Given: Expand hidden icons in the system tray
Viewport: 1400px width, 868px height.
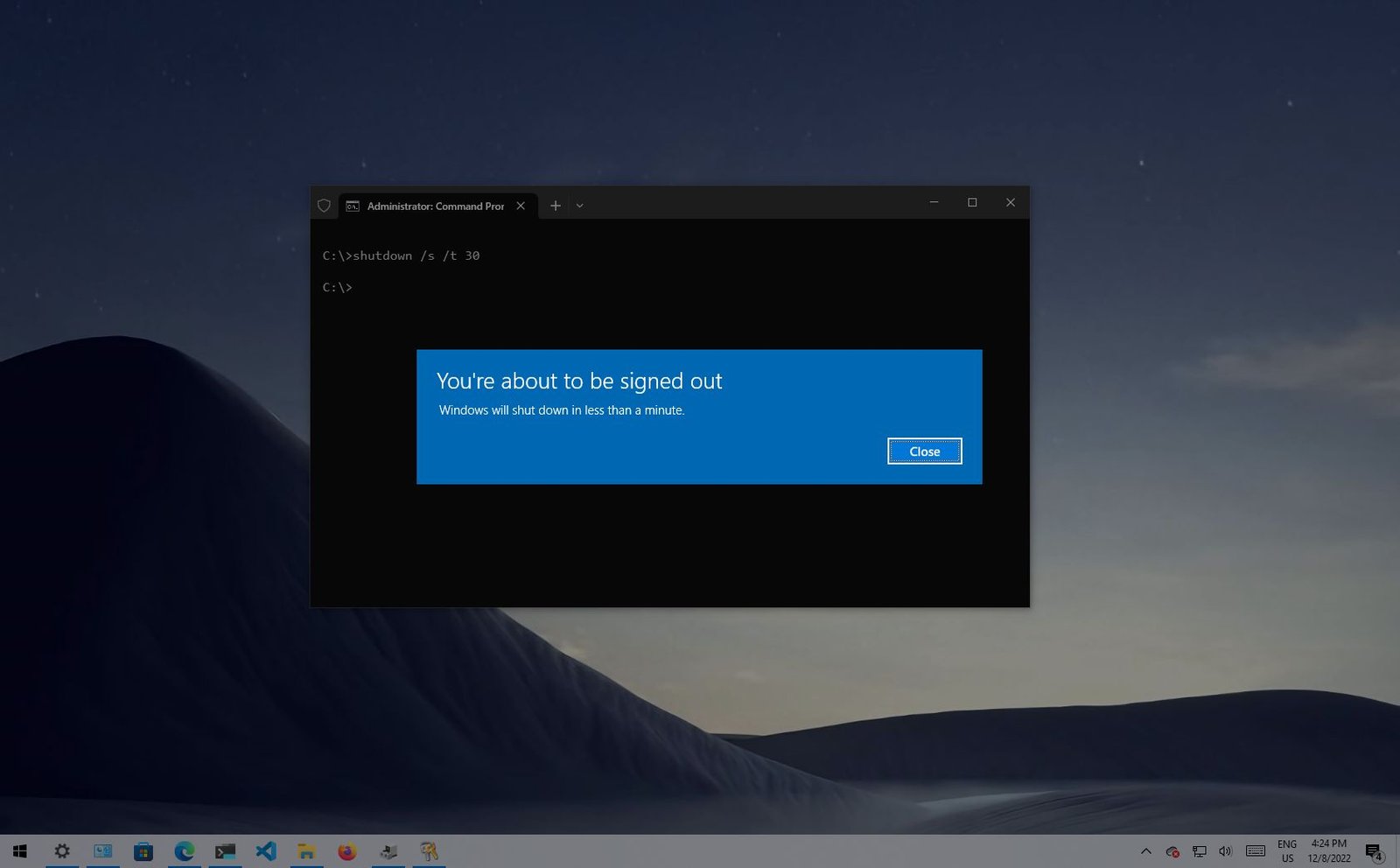Looking at the screenshot, I should click(1146, 850).
